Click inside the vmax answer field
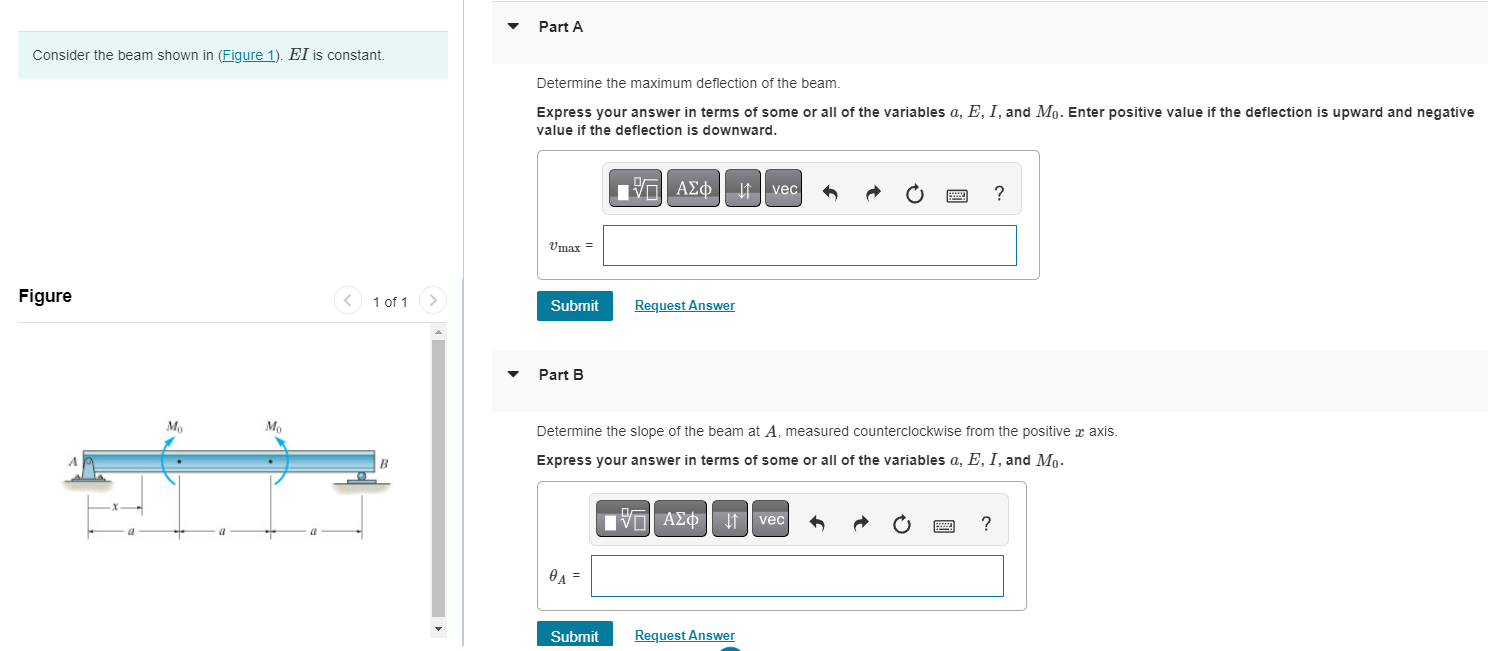The height and width of the screenshot is (651, 1488). point(809,245)
